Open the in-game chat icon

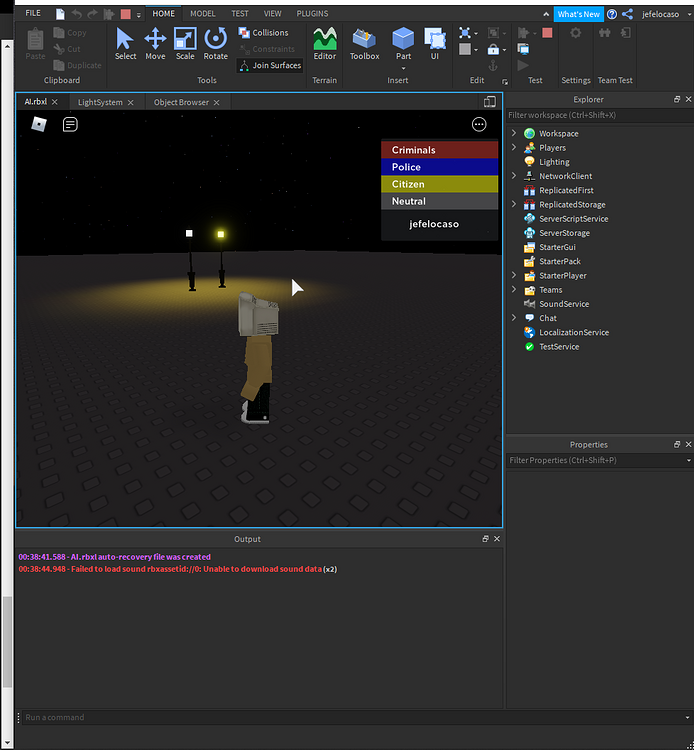click(x=70, y=125)
